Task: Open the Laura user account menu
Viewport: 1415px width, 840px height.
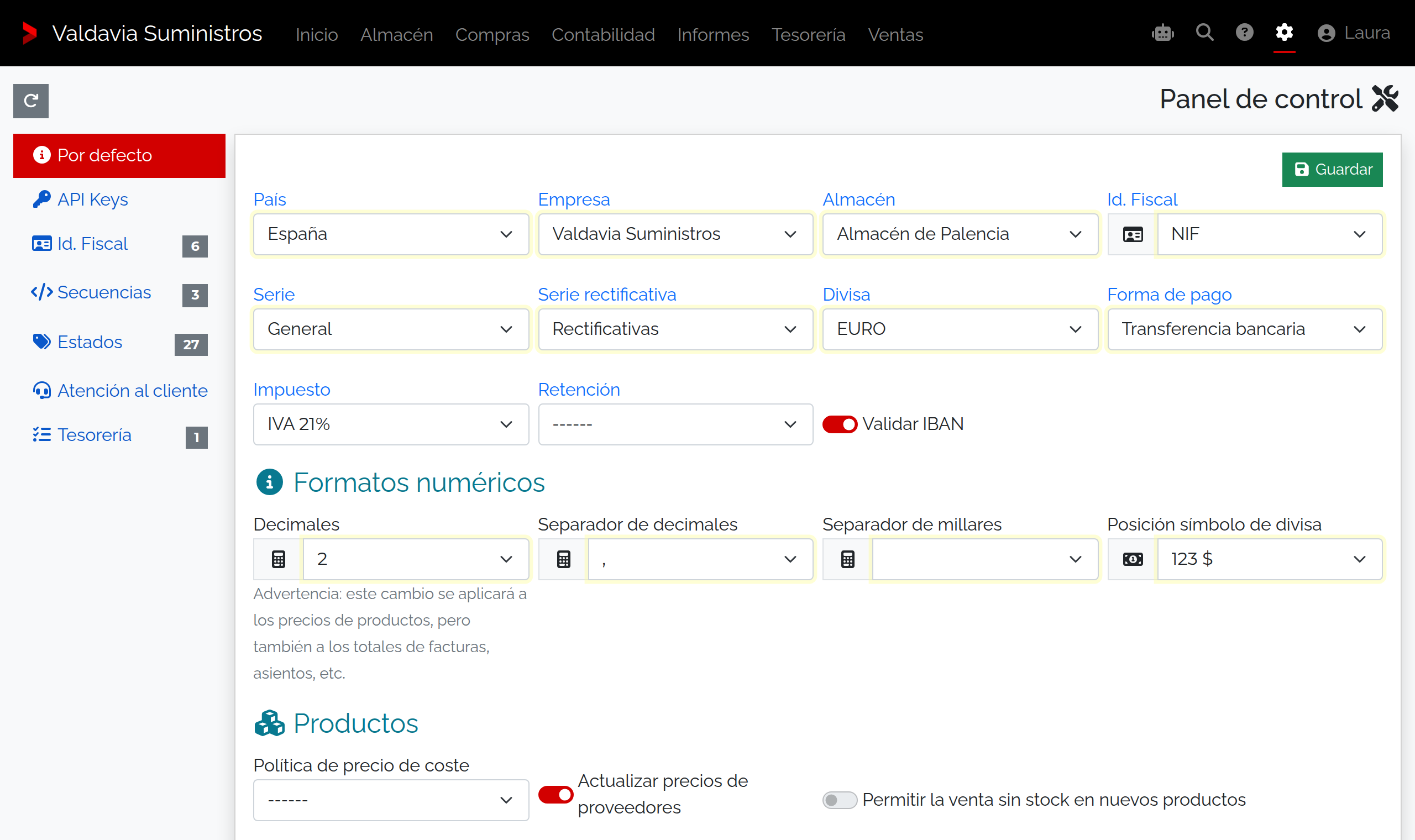Action: tap(1353, 33)
